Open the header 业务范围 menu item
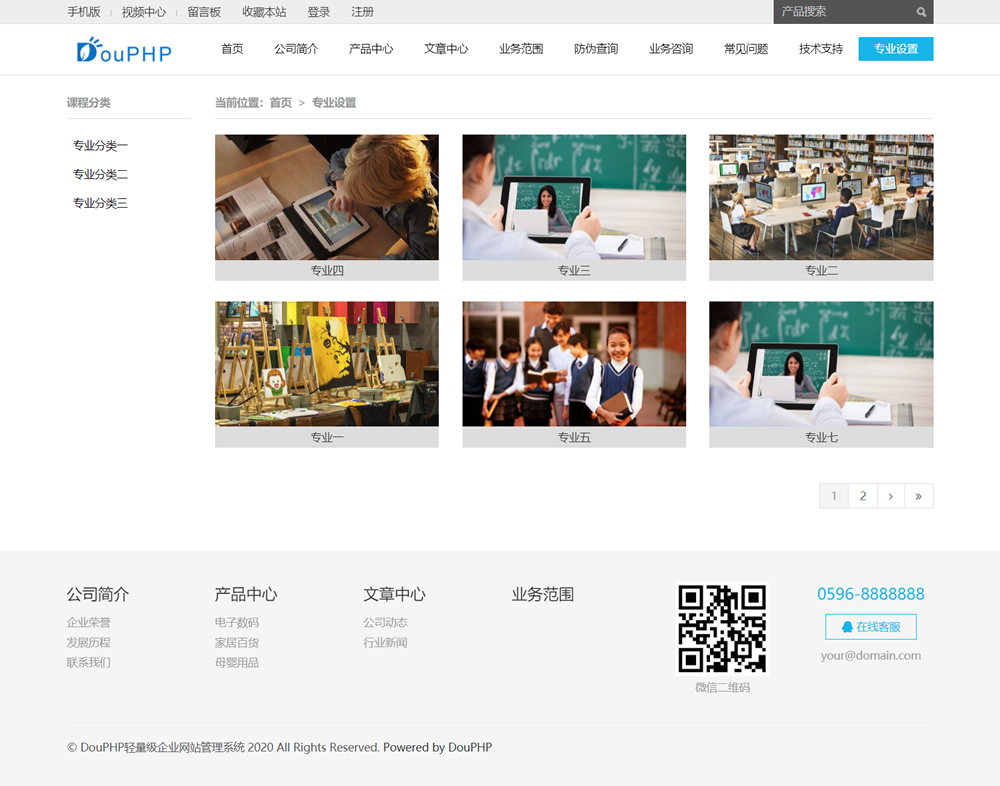The width and height of the screenshot is (1000, 786). pos(521,48)
